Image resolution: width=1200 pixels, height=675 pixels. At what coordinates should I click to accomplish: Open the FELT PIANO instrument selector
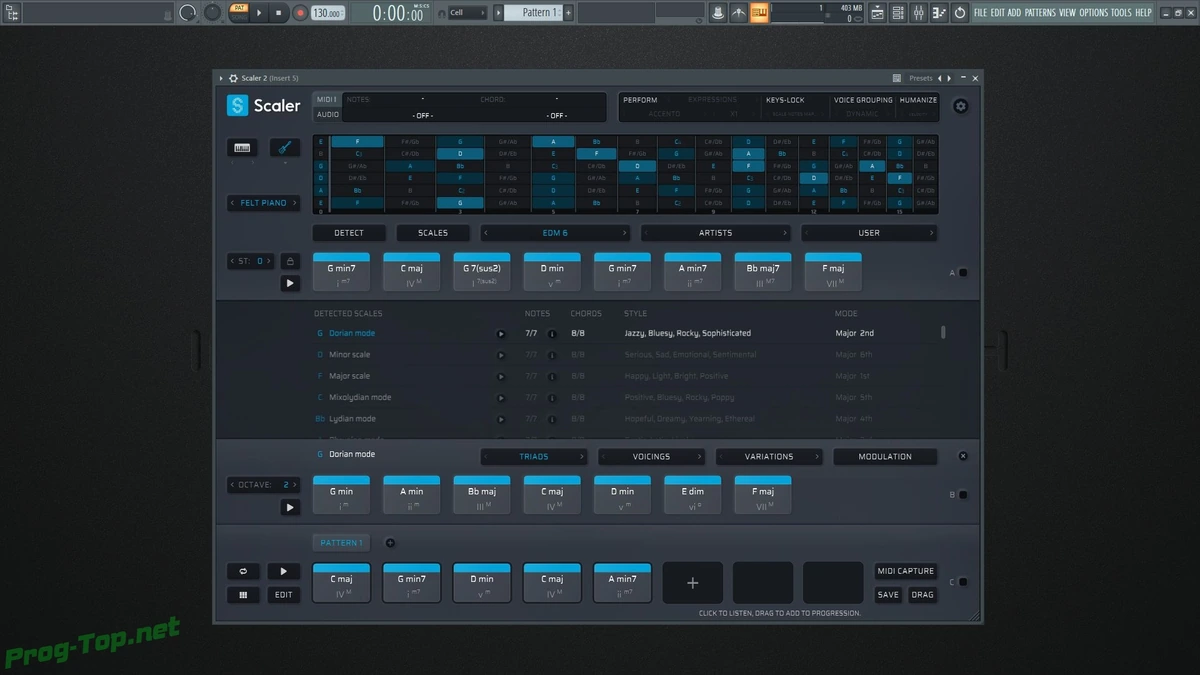(x=263, y=203)
